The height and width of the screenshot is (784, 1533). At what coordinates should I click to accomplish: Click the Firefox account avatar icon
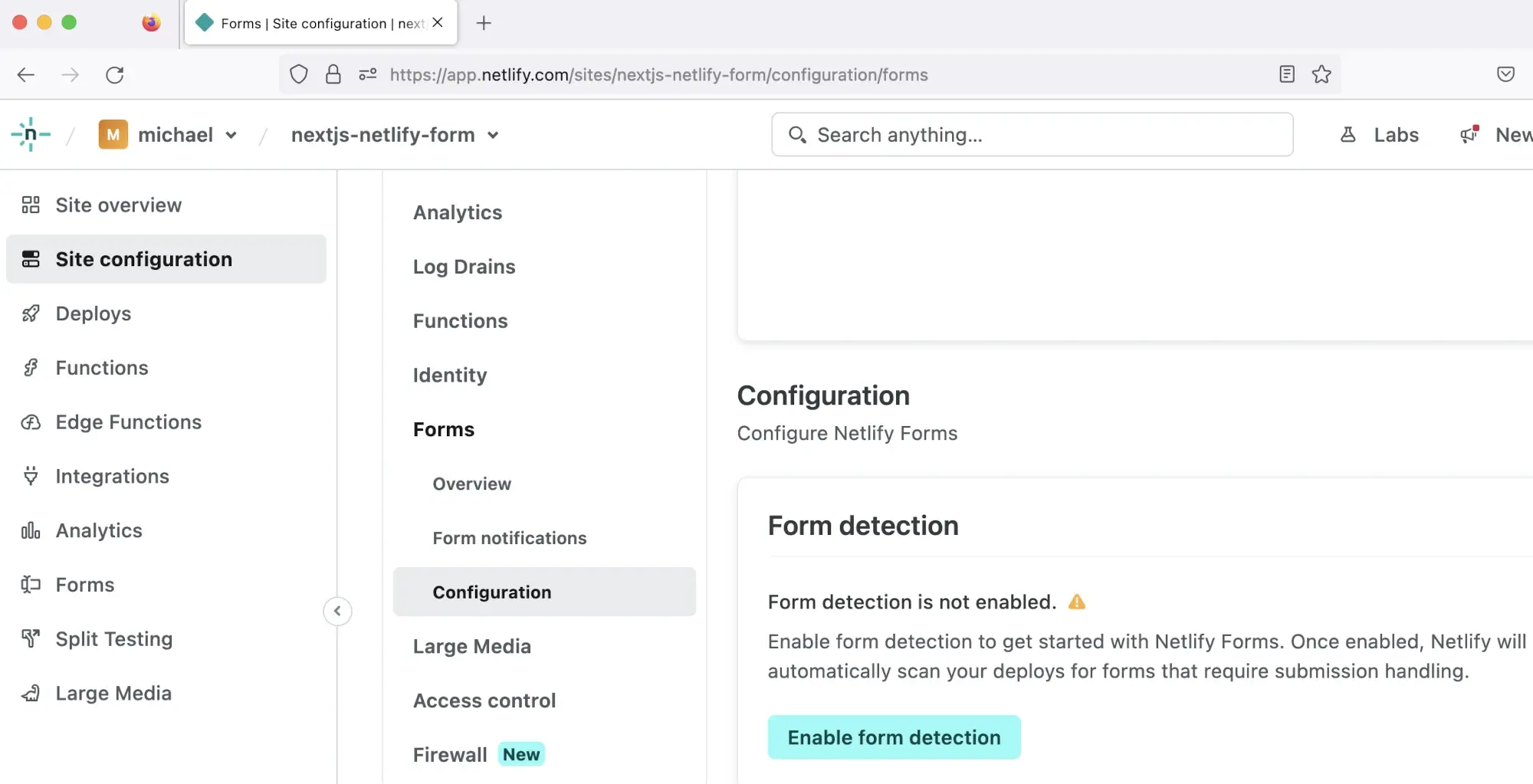point(151,23)
